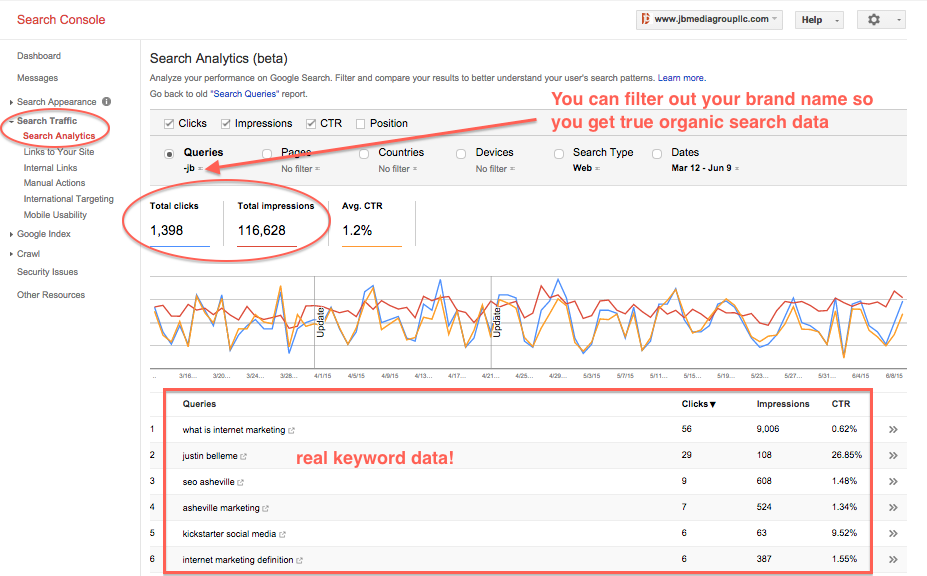This screenshot has height=576, width=927.
Task: Open the settings gear menu
Action: click(881, 20)
